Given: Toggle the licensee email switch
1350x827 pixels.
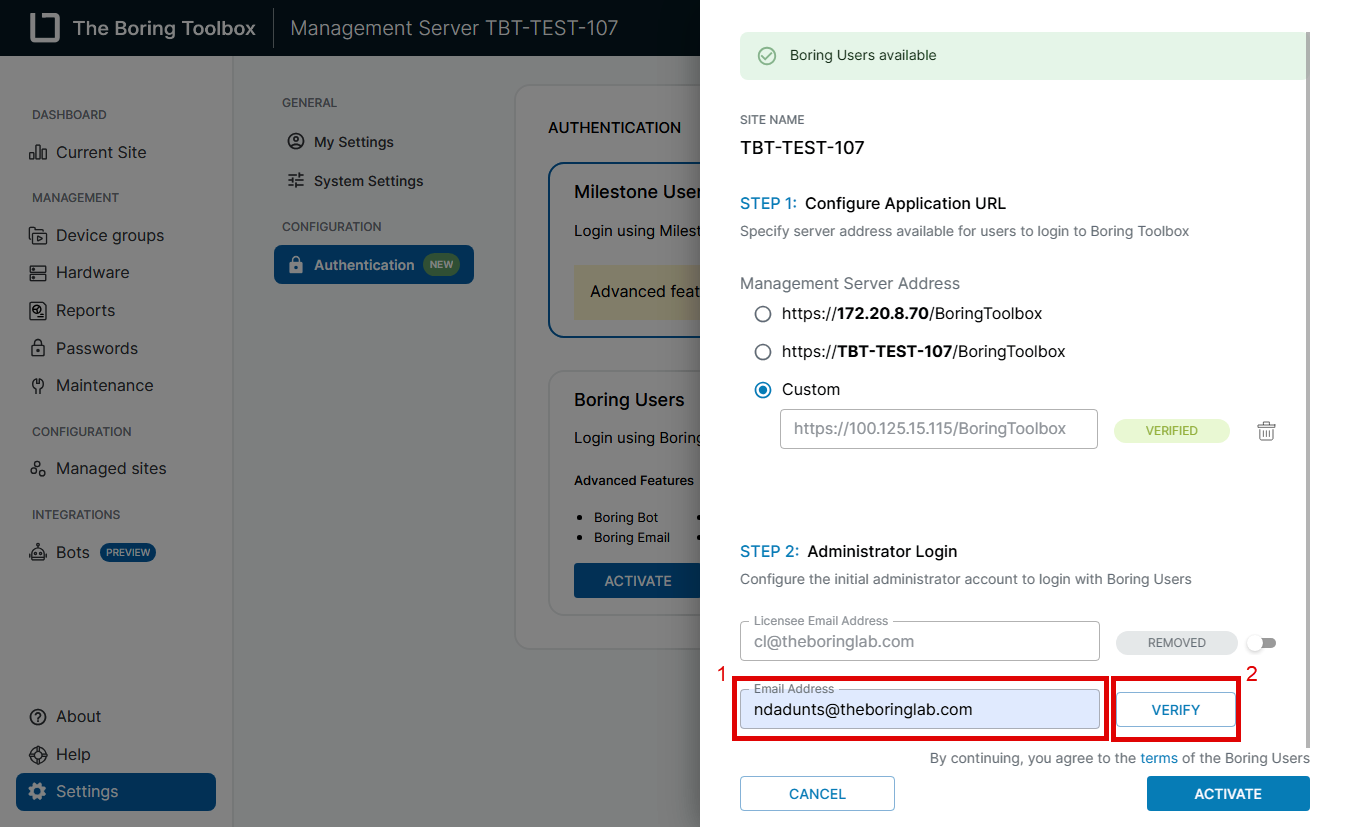Looking at the screenshot, I should (1260, 643).
